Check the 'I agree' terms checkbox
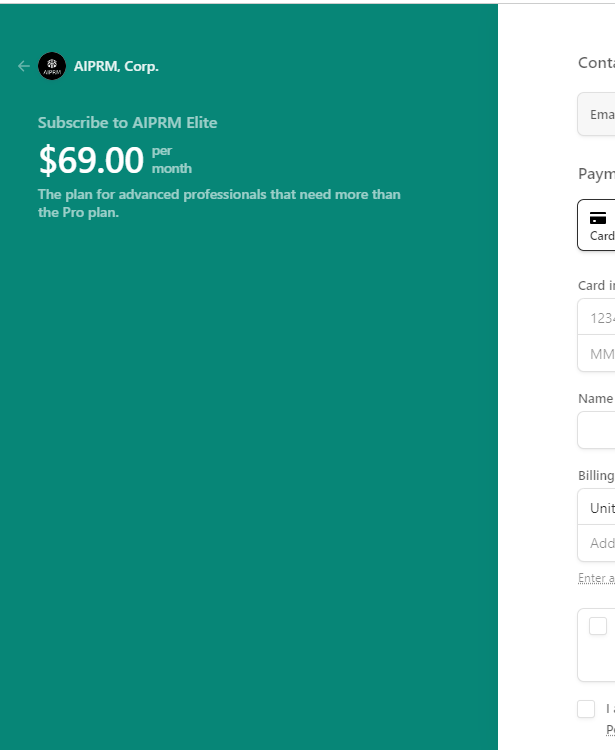This screenshot has height=750, width=615. (586, 709)
